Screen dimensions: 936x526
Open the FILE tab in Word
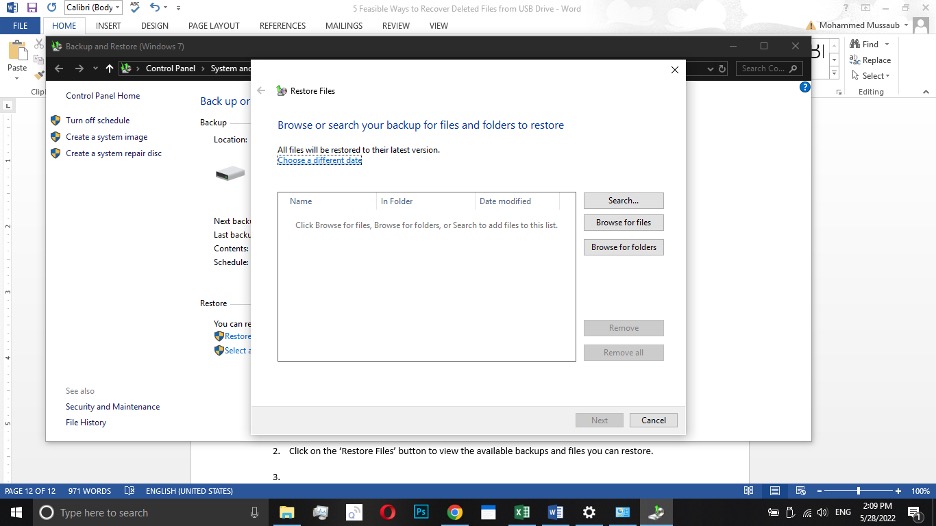pos(20,26)
